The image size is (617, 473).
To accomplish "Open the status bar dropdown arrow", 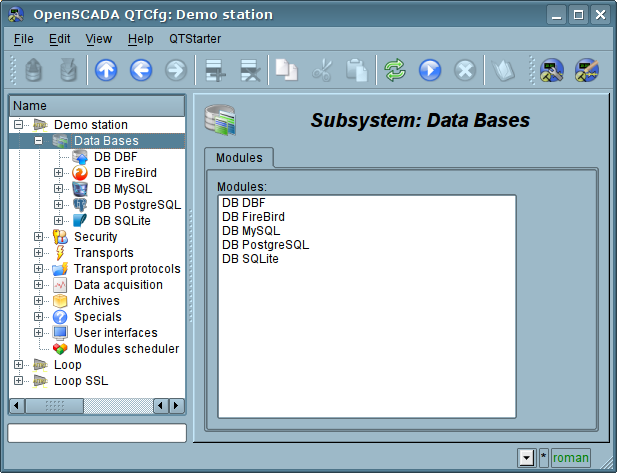I will (x=526, y=458).
